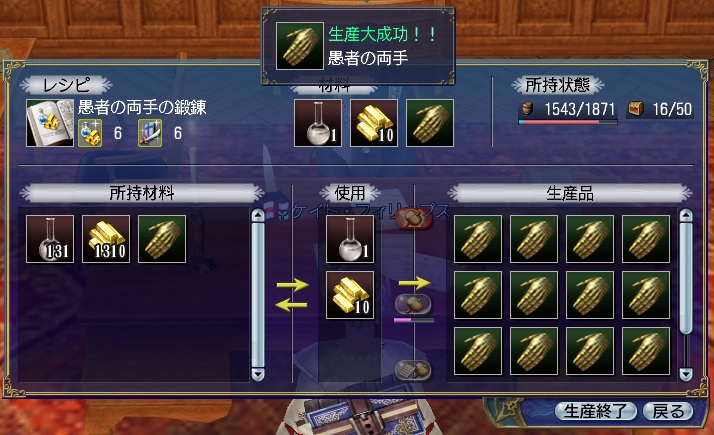Select the flask with 131 in owned materials
Viewport: 714px width, 435px height.
[x=50, y=239]
